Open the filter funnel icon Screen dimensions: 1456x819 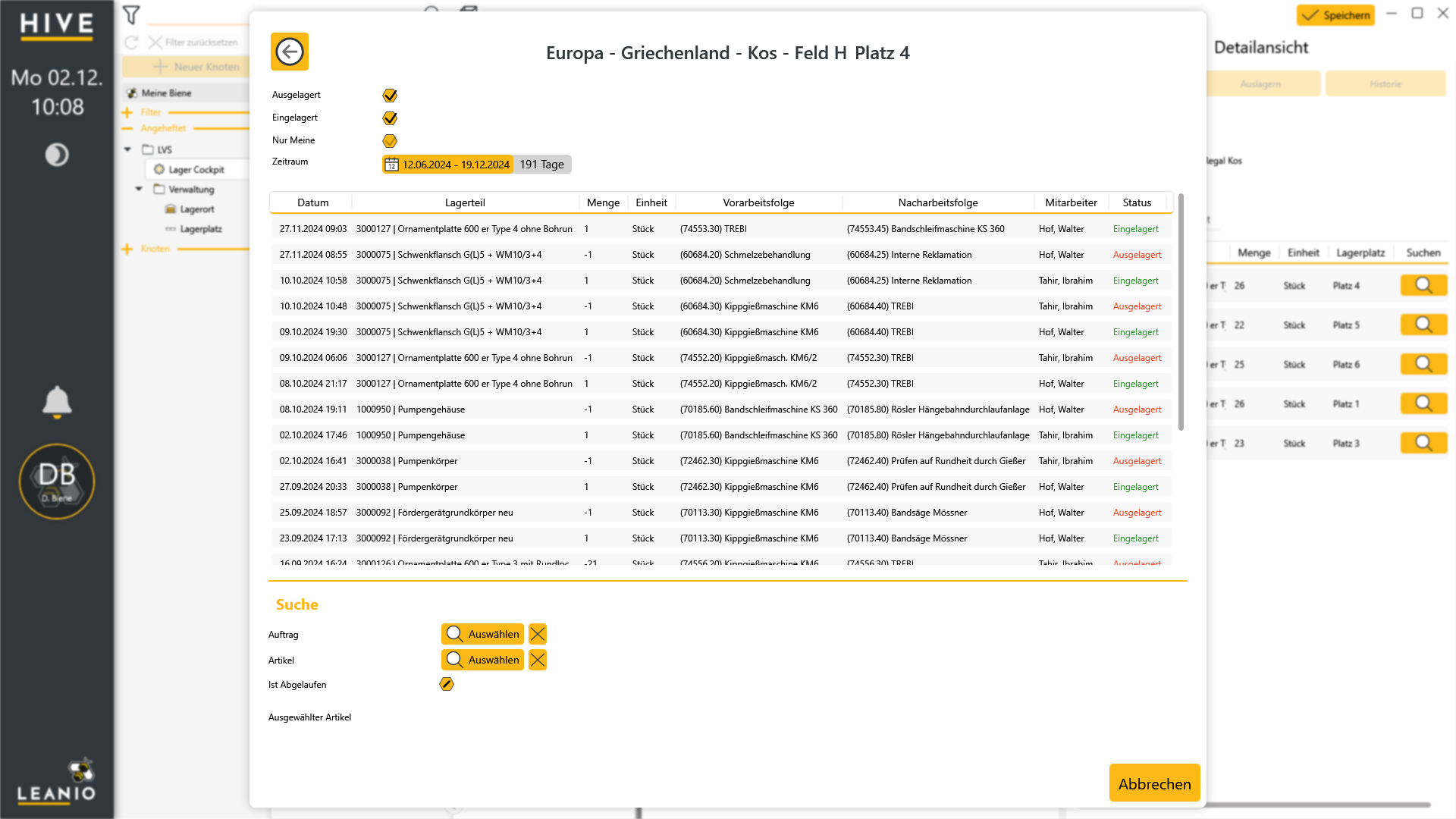pyautogui.click(x=131, y=14)
